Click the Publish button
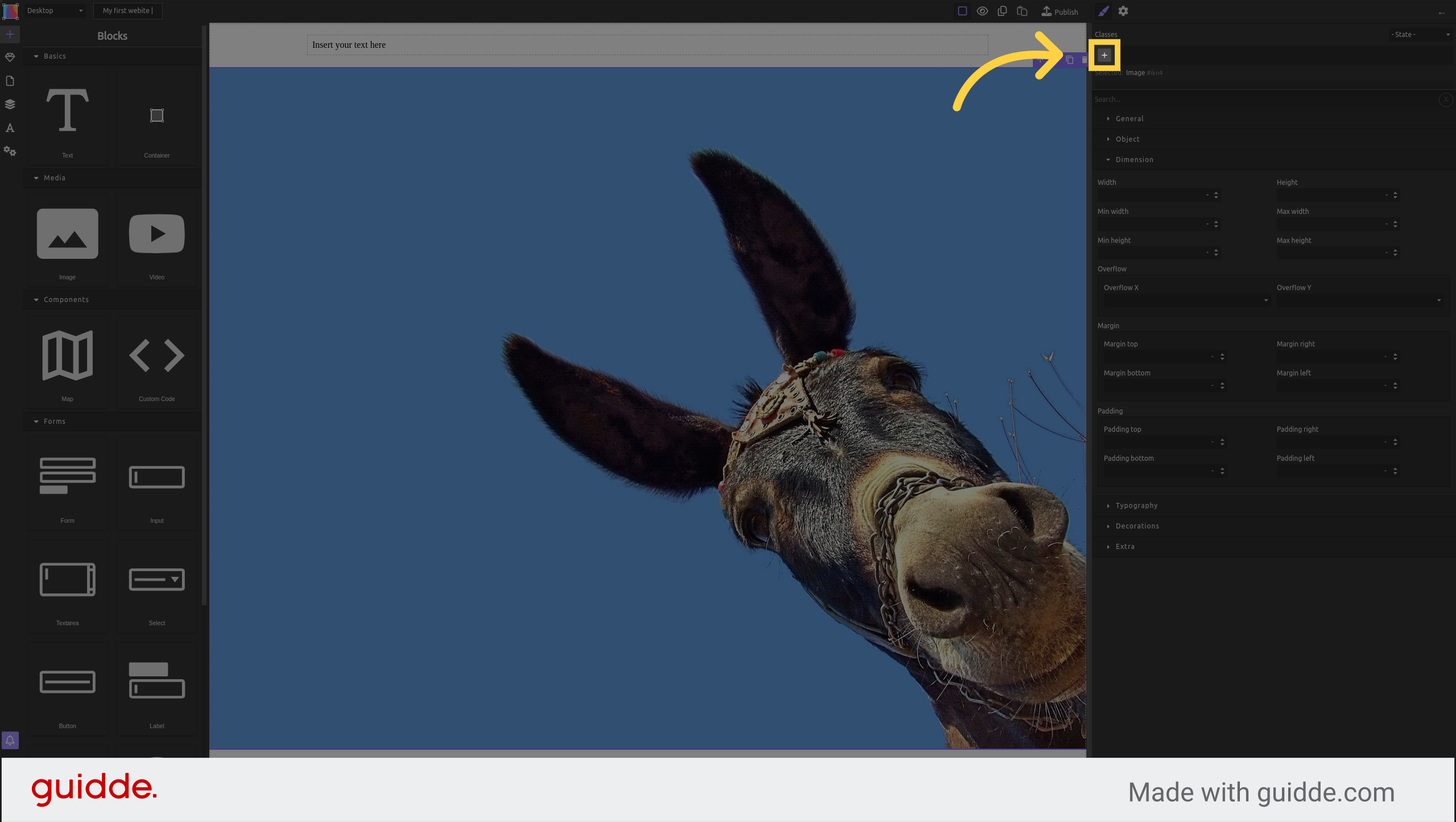This screenshot has height=822, width=1456. coord(1060,11)
